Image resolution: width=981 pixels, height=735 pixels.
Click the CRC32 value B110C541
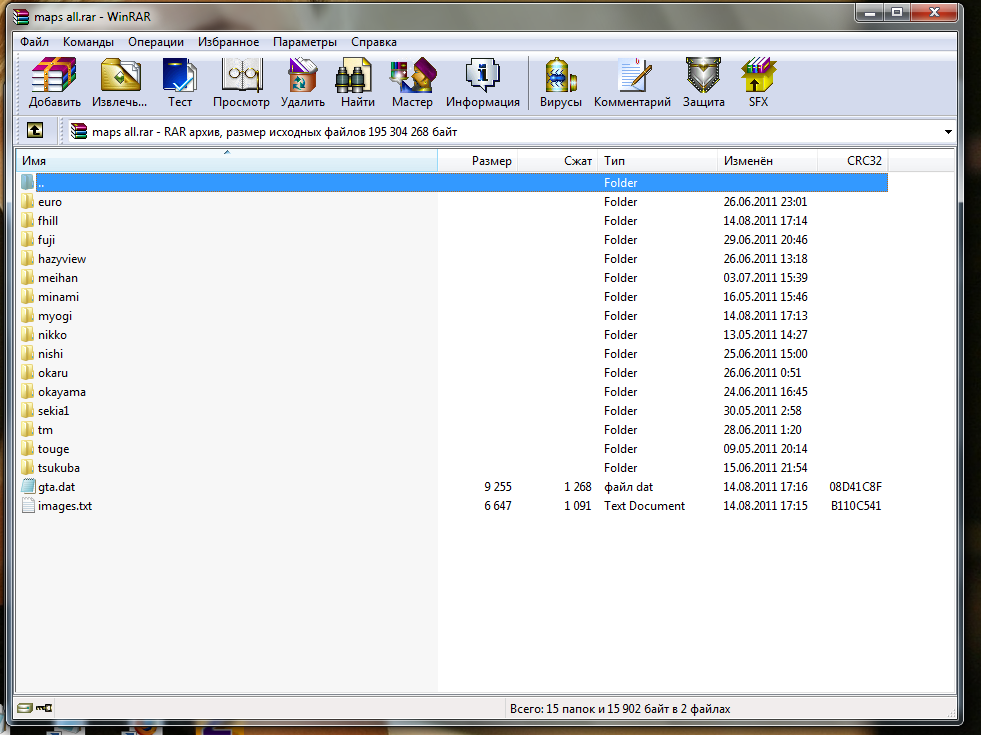click(855, 505)
